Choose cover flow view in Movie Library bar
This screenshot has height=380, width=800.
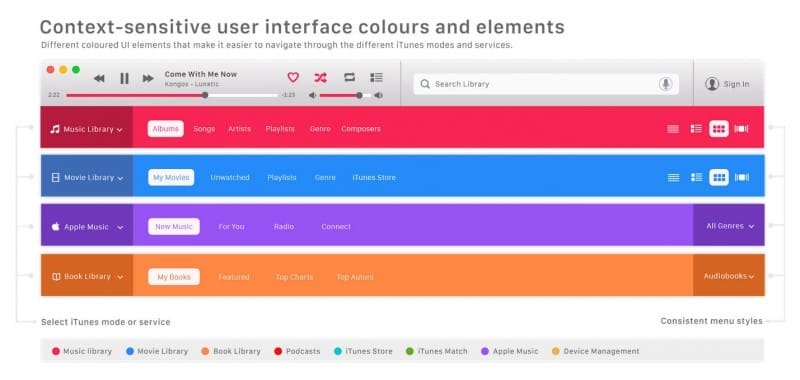(742, 178)
